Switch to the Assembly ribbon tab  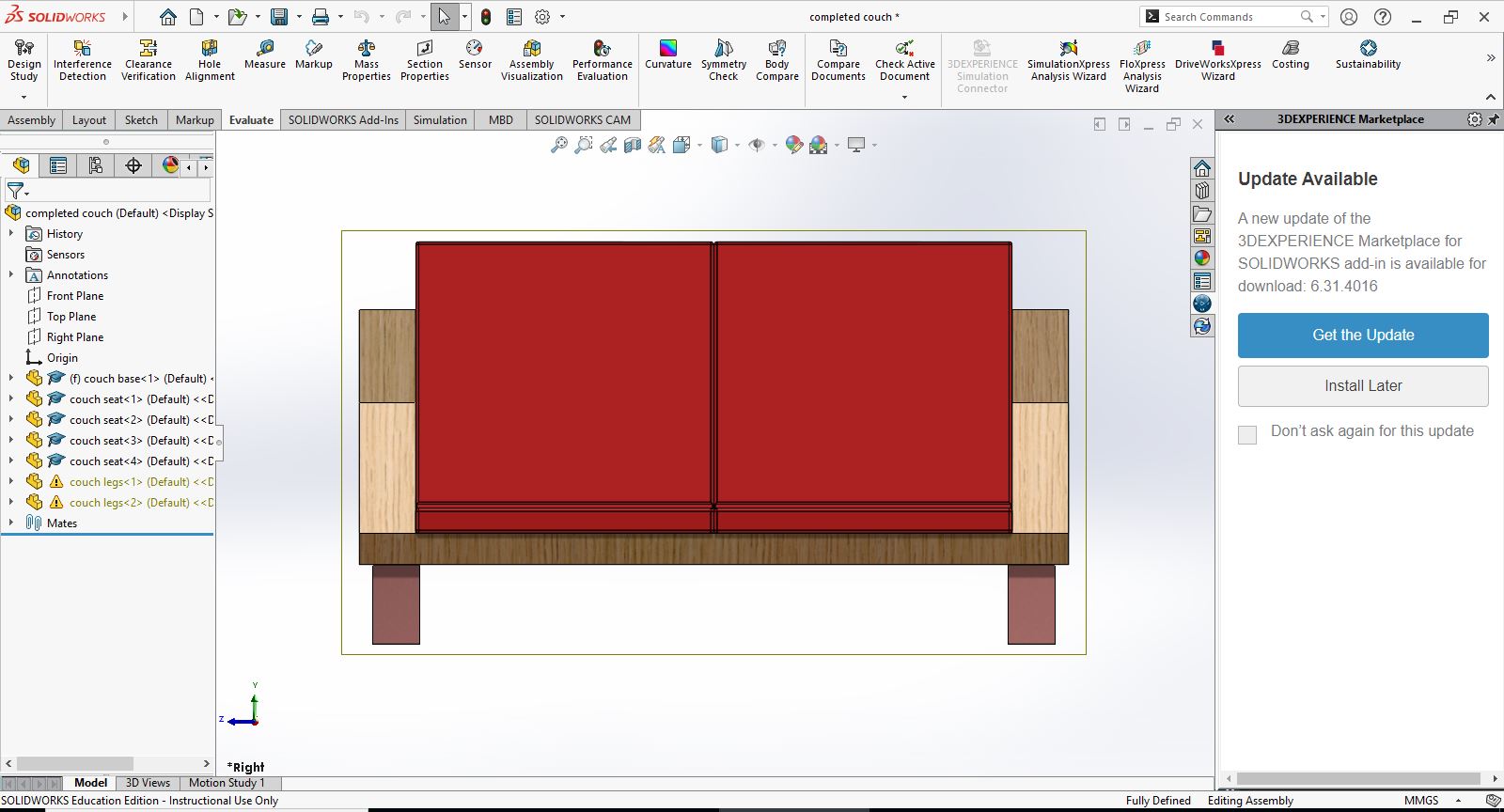pos(32,119)
